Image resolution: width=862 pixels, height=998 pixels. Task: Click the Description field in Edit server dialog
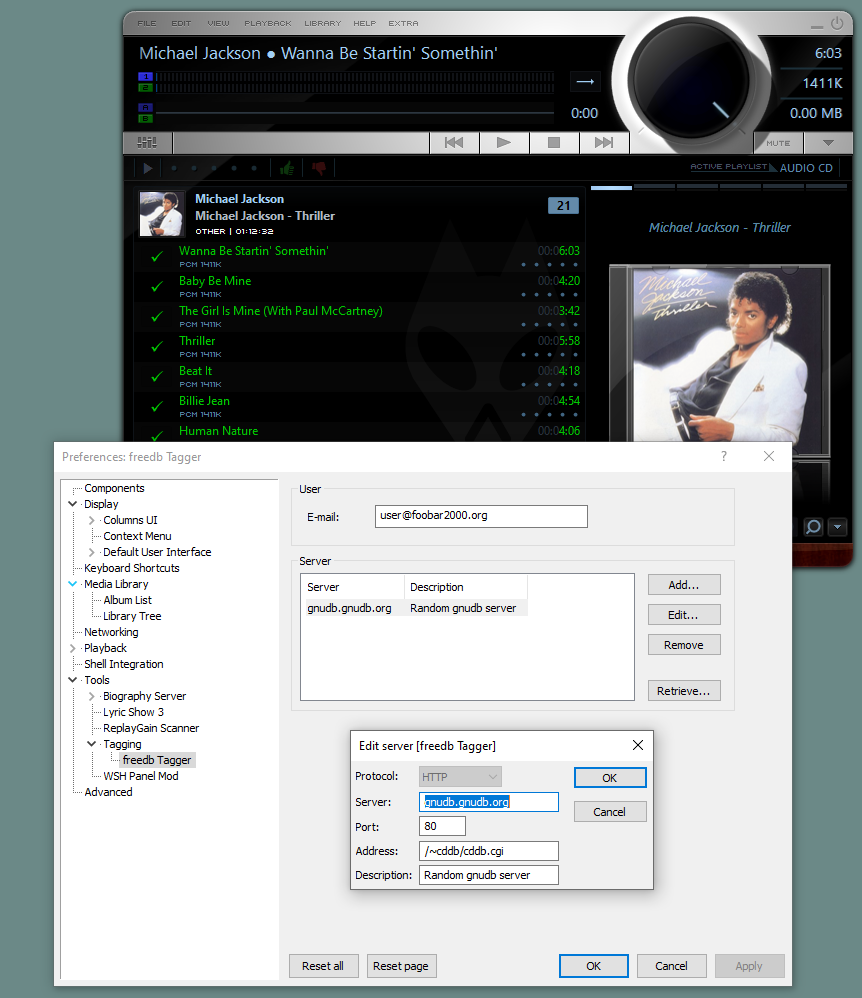[x=489, y=875]
